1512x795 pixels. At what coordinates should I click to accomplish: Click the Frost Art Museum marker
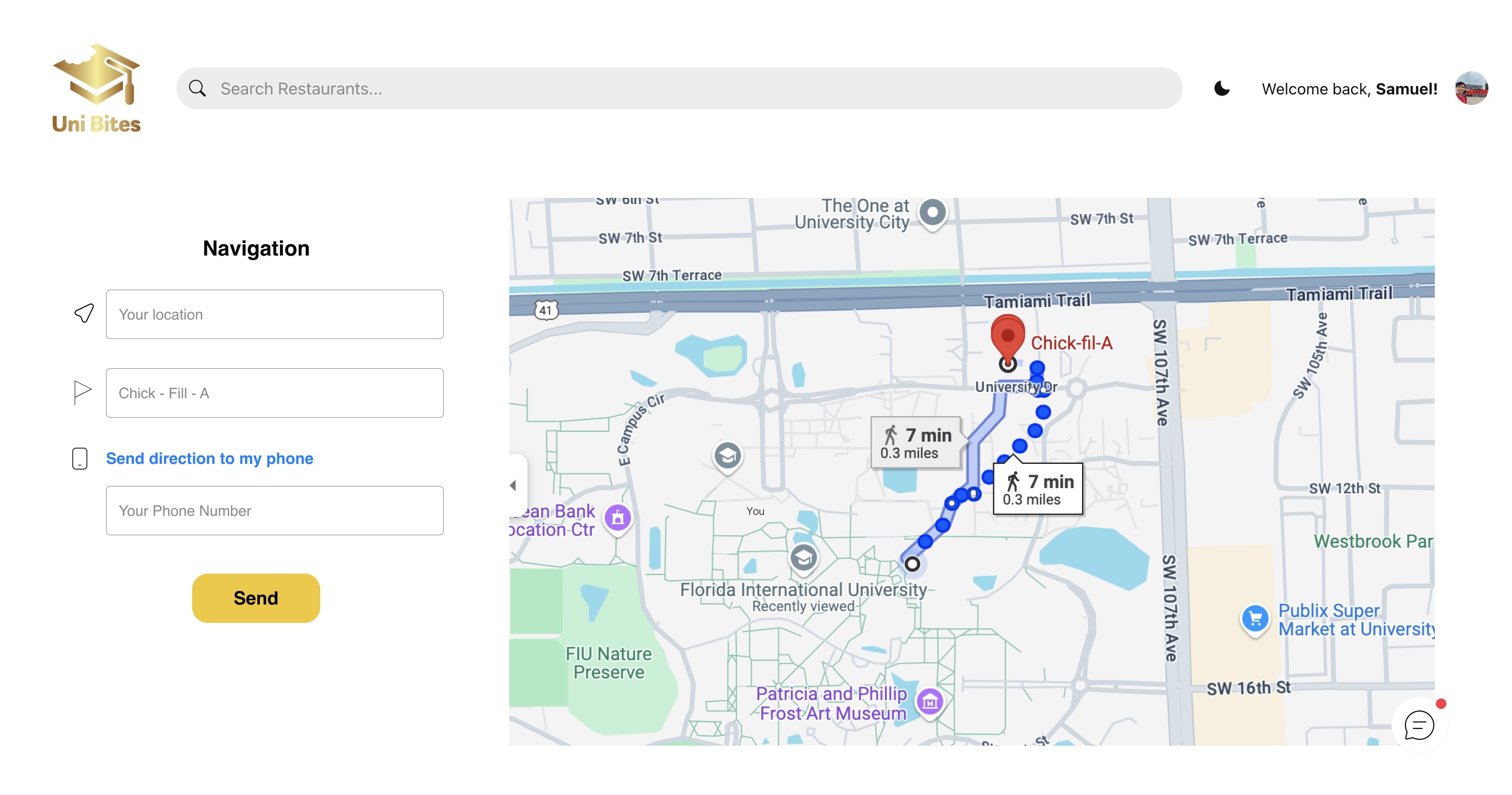pyautogui.click(x=930, y=702)
